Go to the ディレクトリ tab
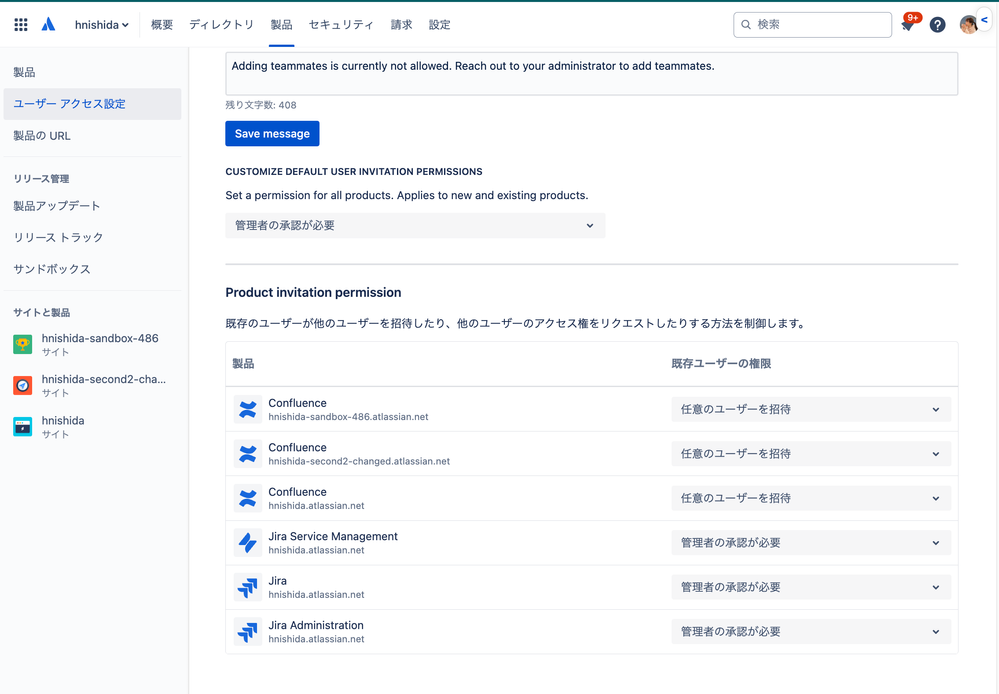 pyautogui.click(x=221, y=25)
